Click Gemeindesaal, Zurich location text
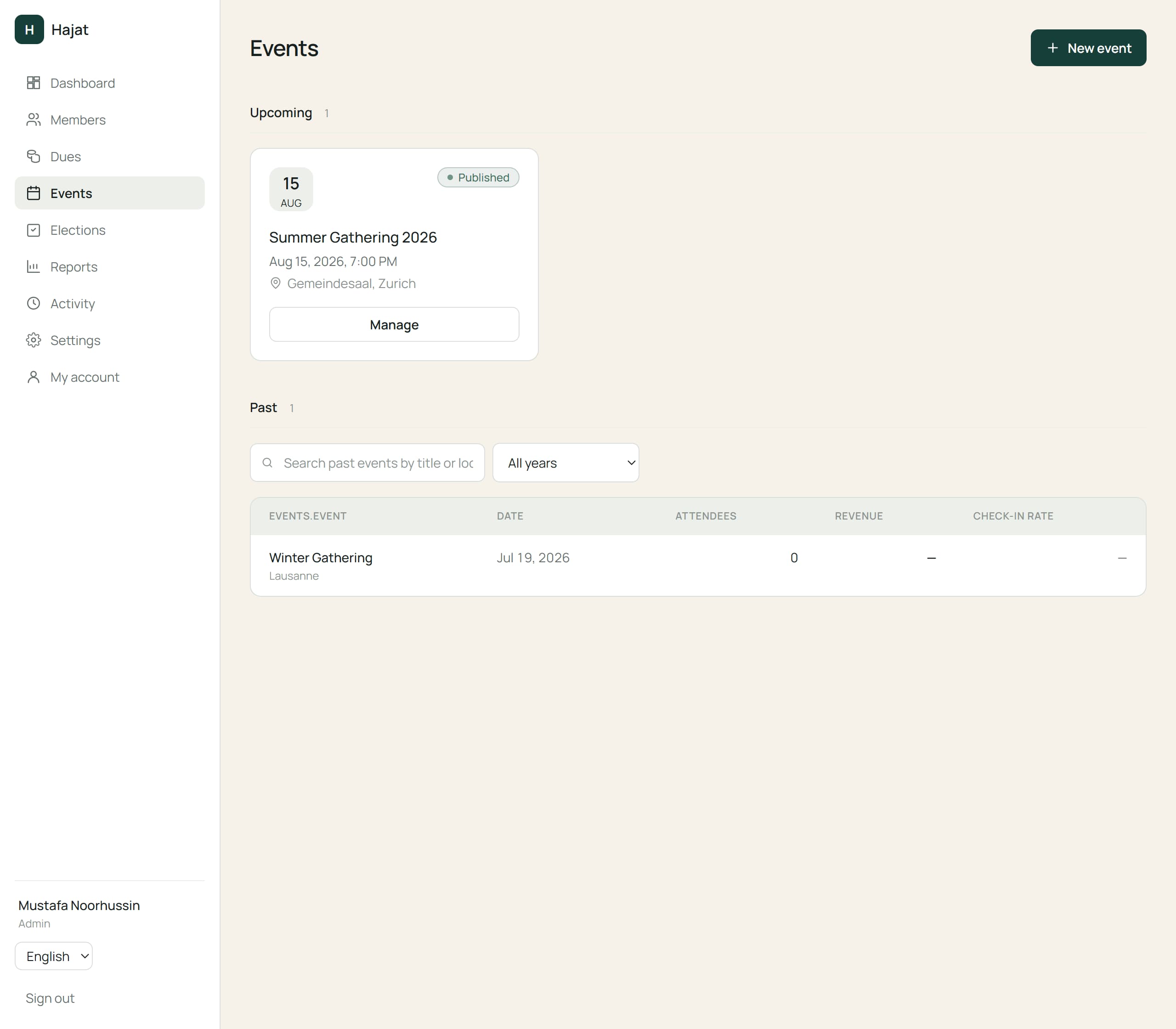This screenshot has height=1029, width=1176. (351, 283)
